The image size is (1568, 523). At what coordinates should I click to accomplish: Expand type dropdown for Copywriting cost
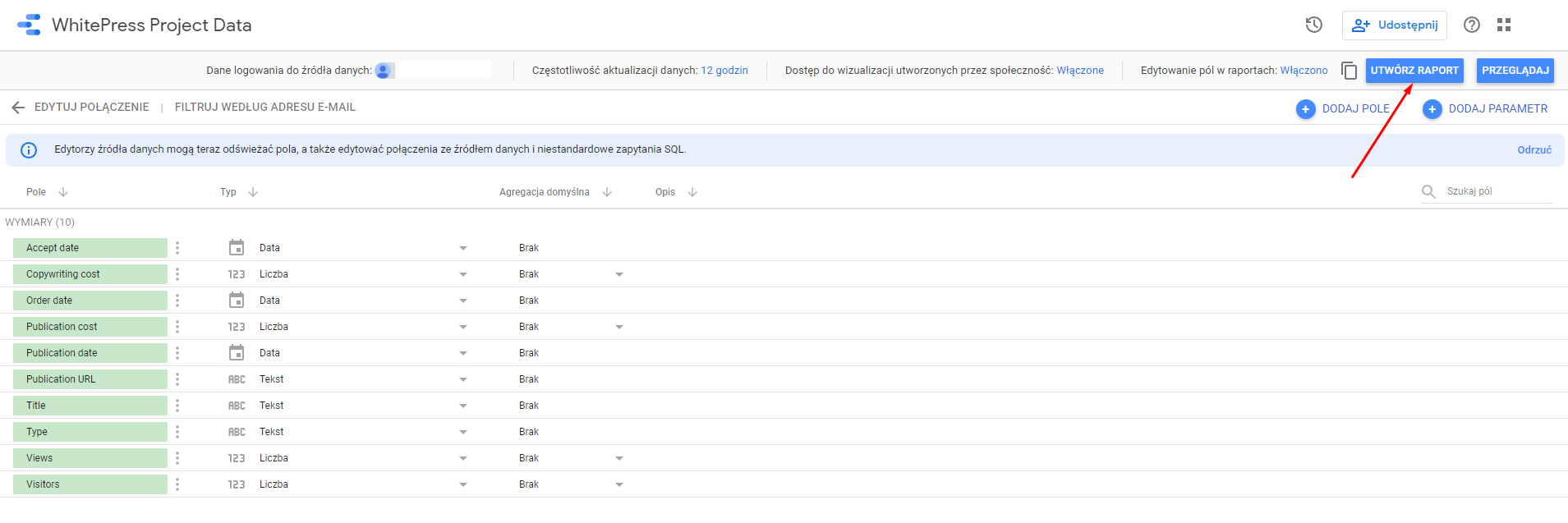pyautogui.click(x=463, y=274)
